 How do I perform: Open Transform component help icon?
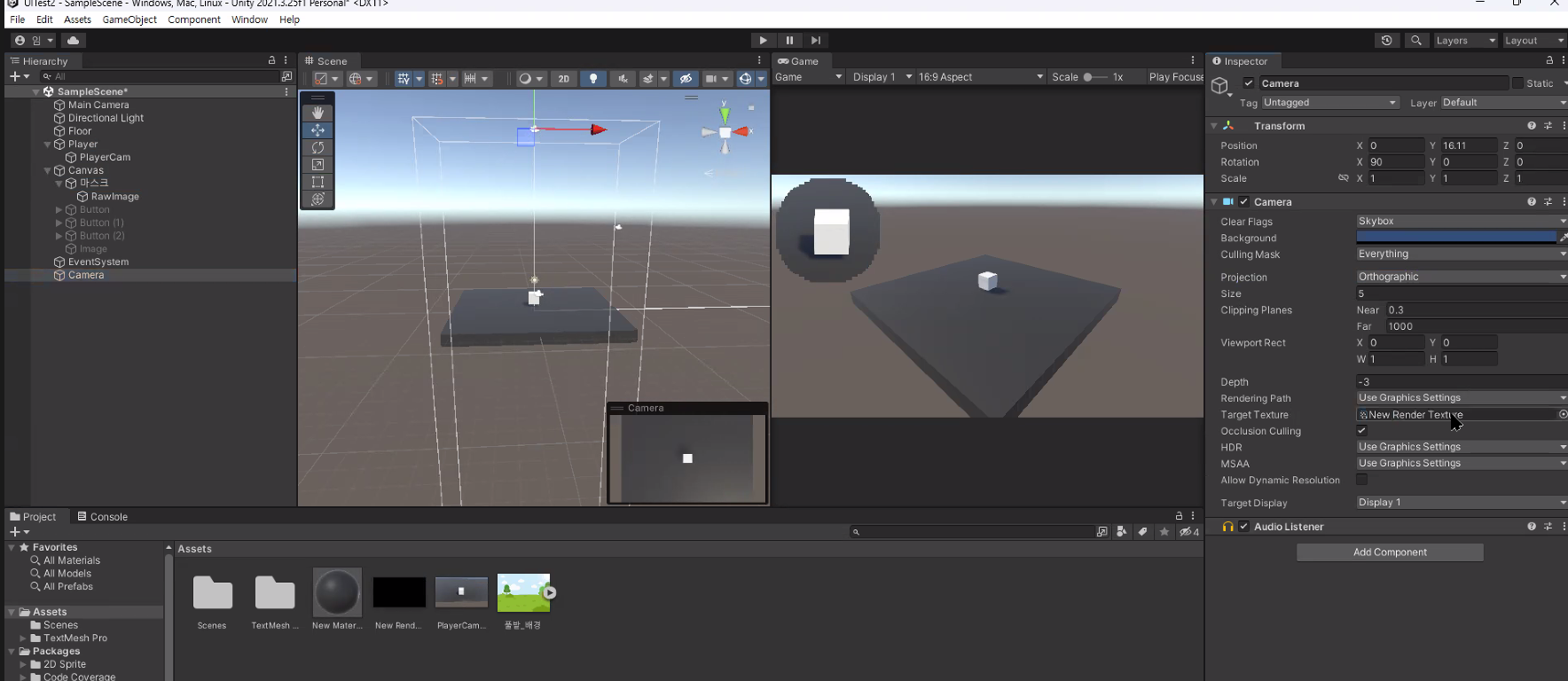point(1532,126)
